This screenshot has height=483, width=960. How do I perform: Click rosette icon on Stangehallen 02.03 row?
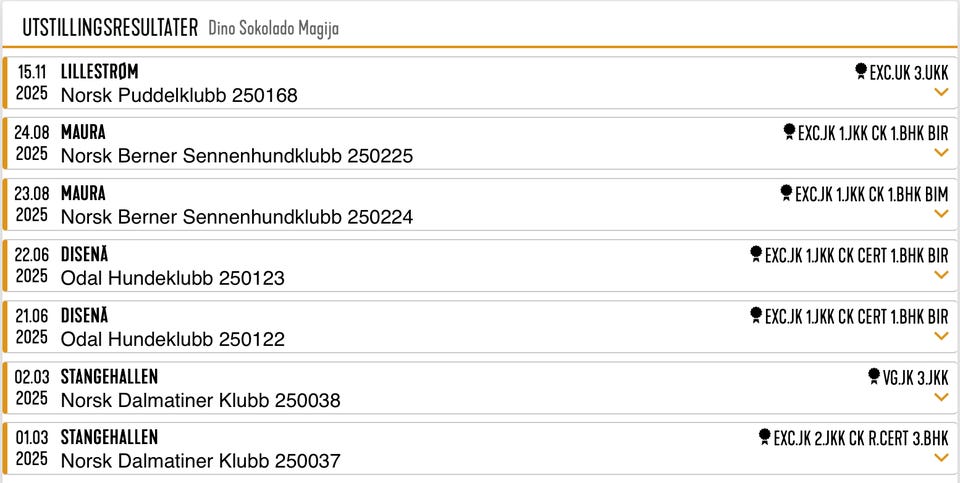pos(874,376)
